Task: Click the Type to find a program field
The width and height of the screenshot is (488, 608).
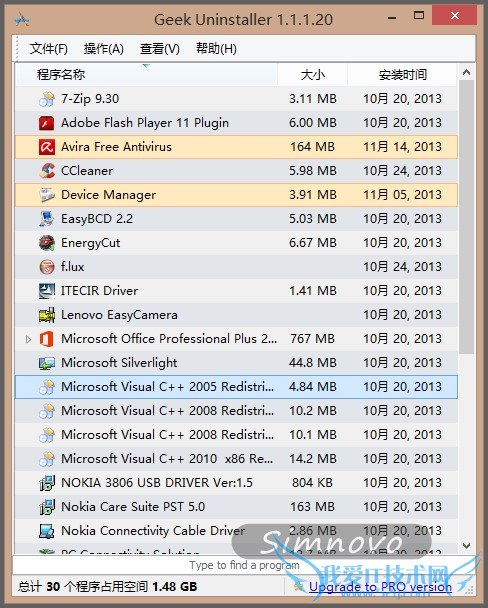Action: pyautogui.click(x=244, y=565)
